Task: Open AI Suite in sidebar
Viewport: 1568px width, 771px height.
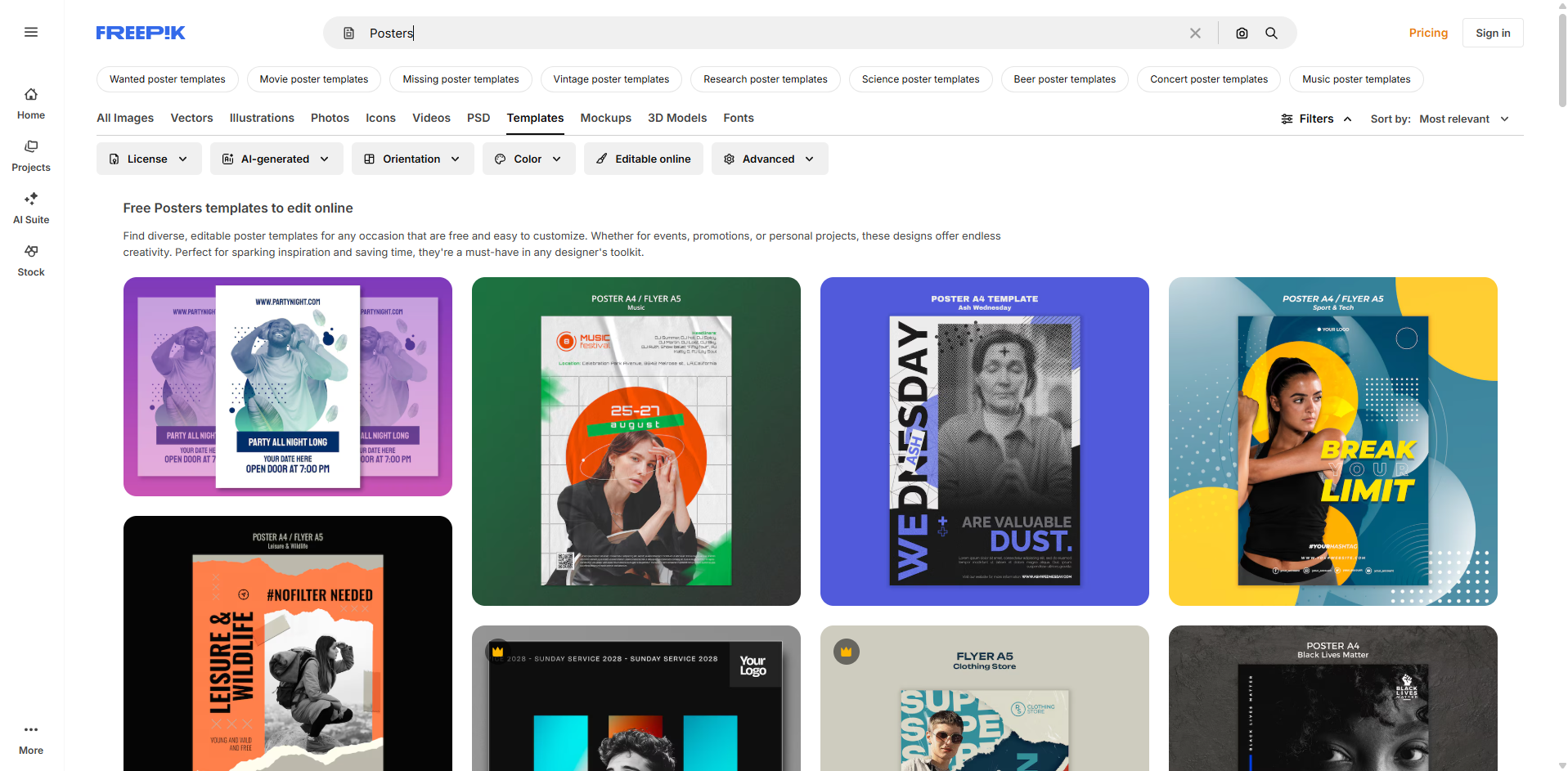Action: [x=31, y=208]
